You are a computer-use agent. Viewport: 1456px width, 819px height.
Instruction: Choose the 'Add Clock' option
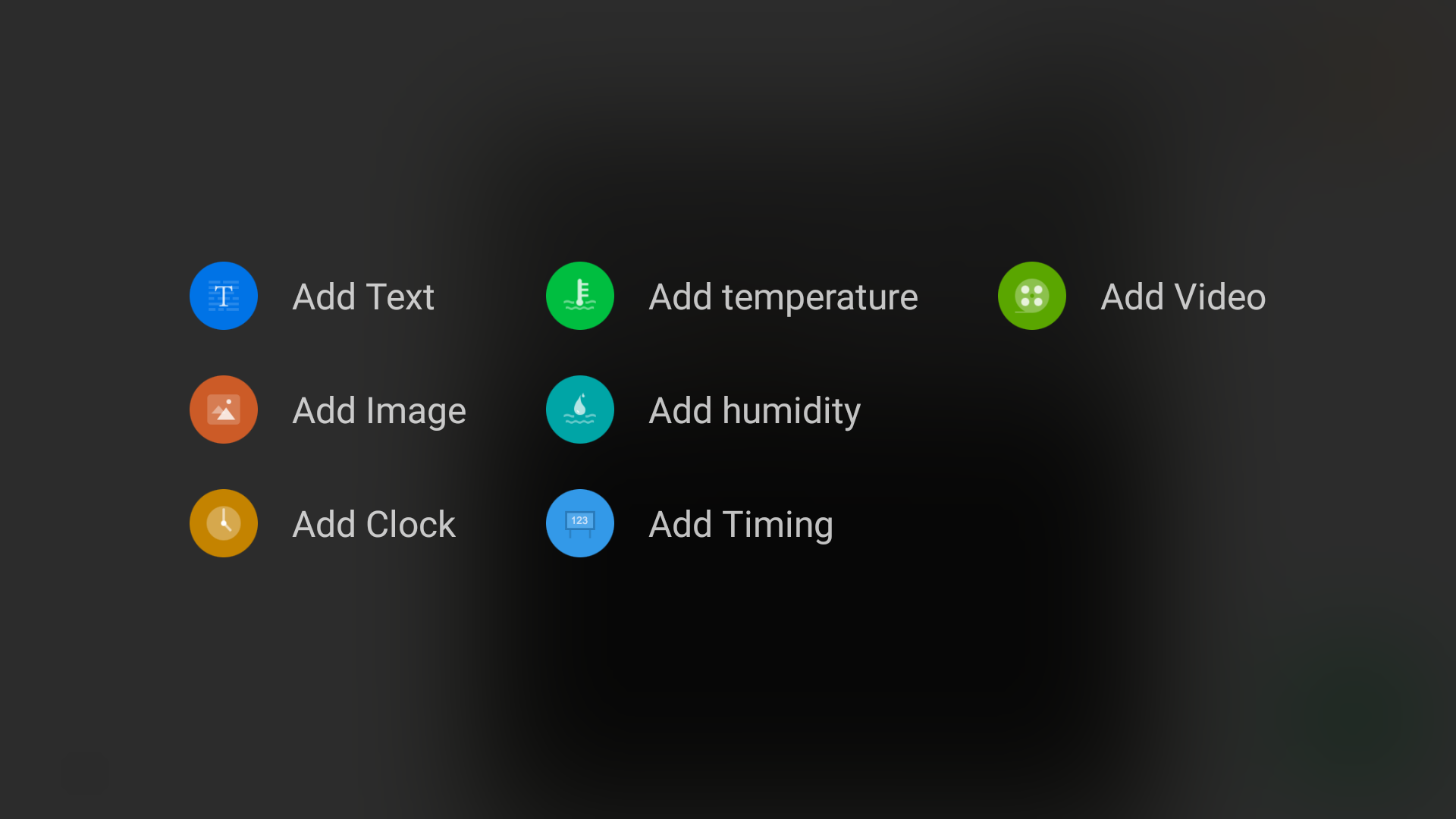374,524
